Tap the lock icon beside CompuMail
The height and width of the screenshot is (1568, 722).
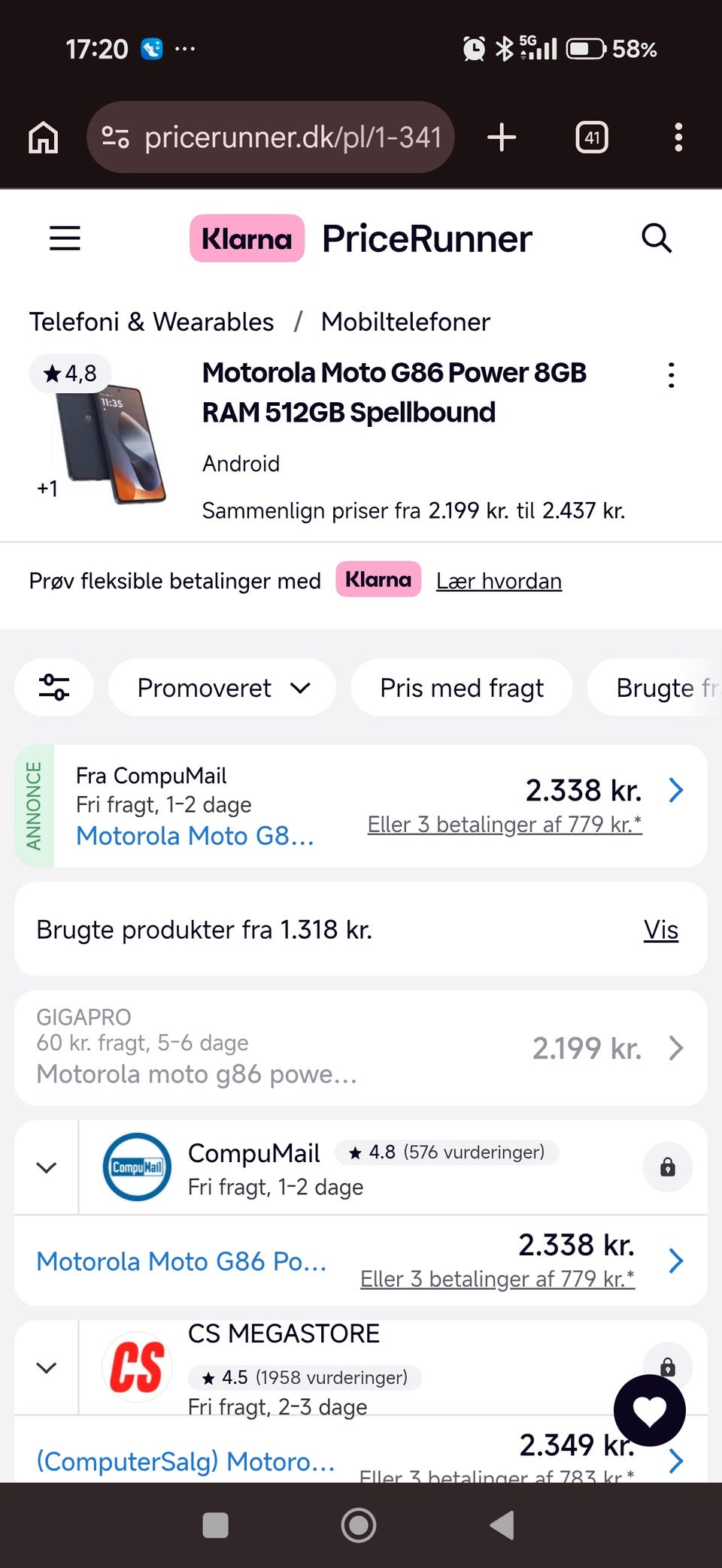click(x=667, y=1167)
